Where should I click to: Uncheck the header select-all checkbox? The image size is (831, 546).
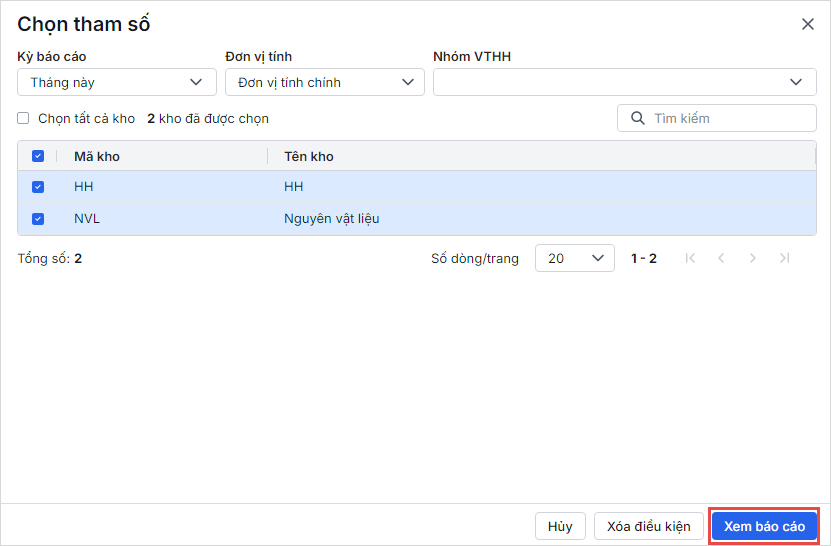(38, 156)
